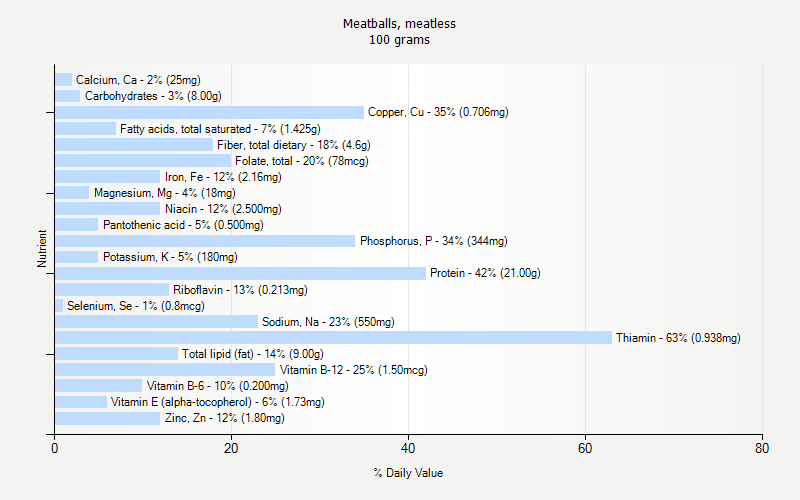Click the "% Daily Value" axis title
This screenshot has height=500, width=800.
[408, 473]
